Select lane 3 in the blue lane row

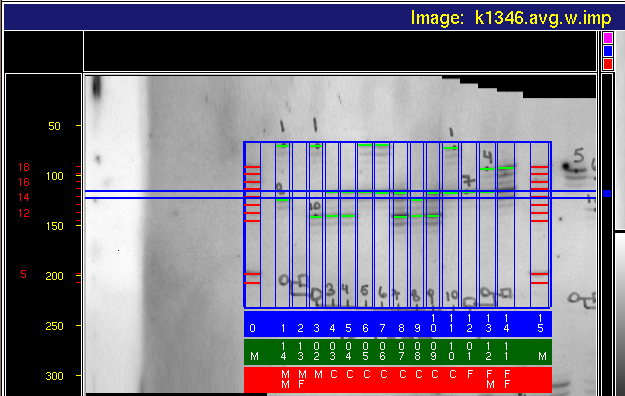[x=316, y=328]
